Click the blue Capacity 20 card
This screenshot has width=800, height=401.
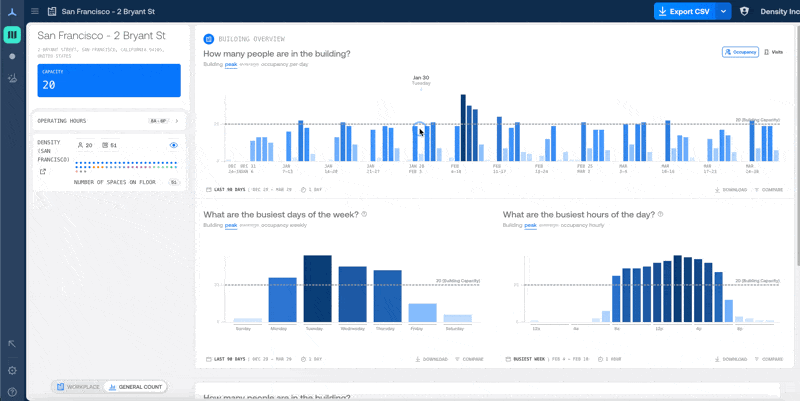coord(109,80)
